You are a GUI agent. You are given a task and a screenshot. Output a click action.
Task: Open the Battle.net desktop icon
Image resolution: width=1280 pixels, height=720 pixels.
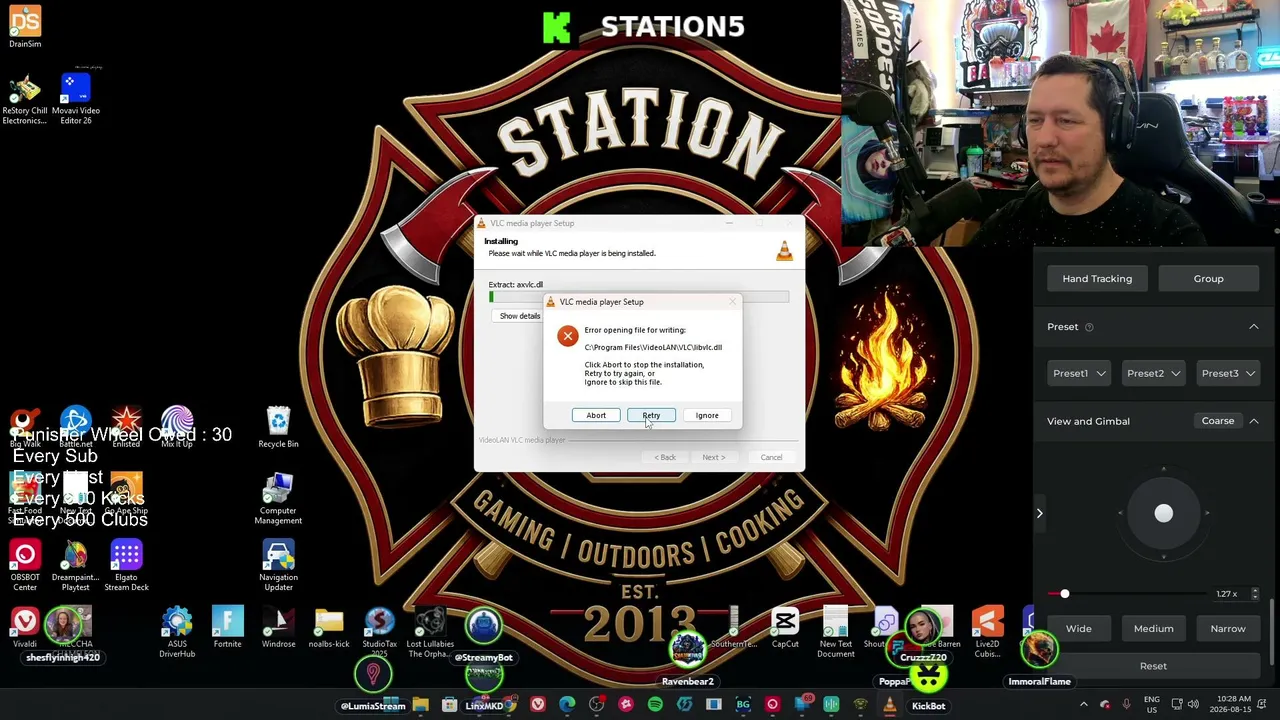click(x=76, y=427)
